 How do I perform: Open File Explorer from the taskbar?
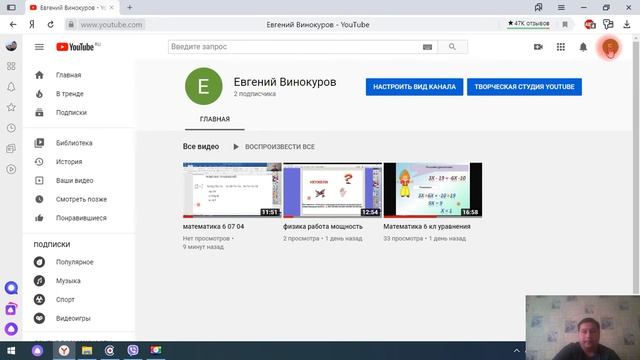pyautogui.click(x=87, y=351)
